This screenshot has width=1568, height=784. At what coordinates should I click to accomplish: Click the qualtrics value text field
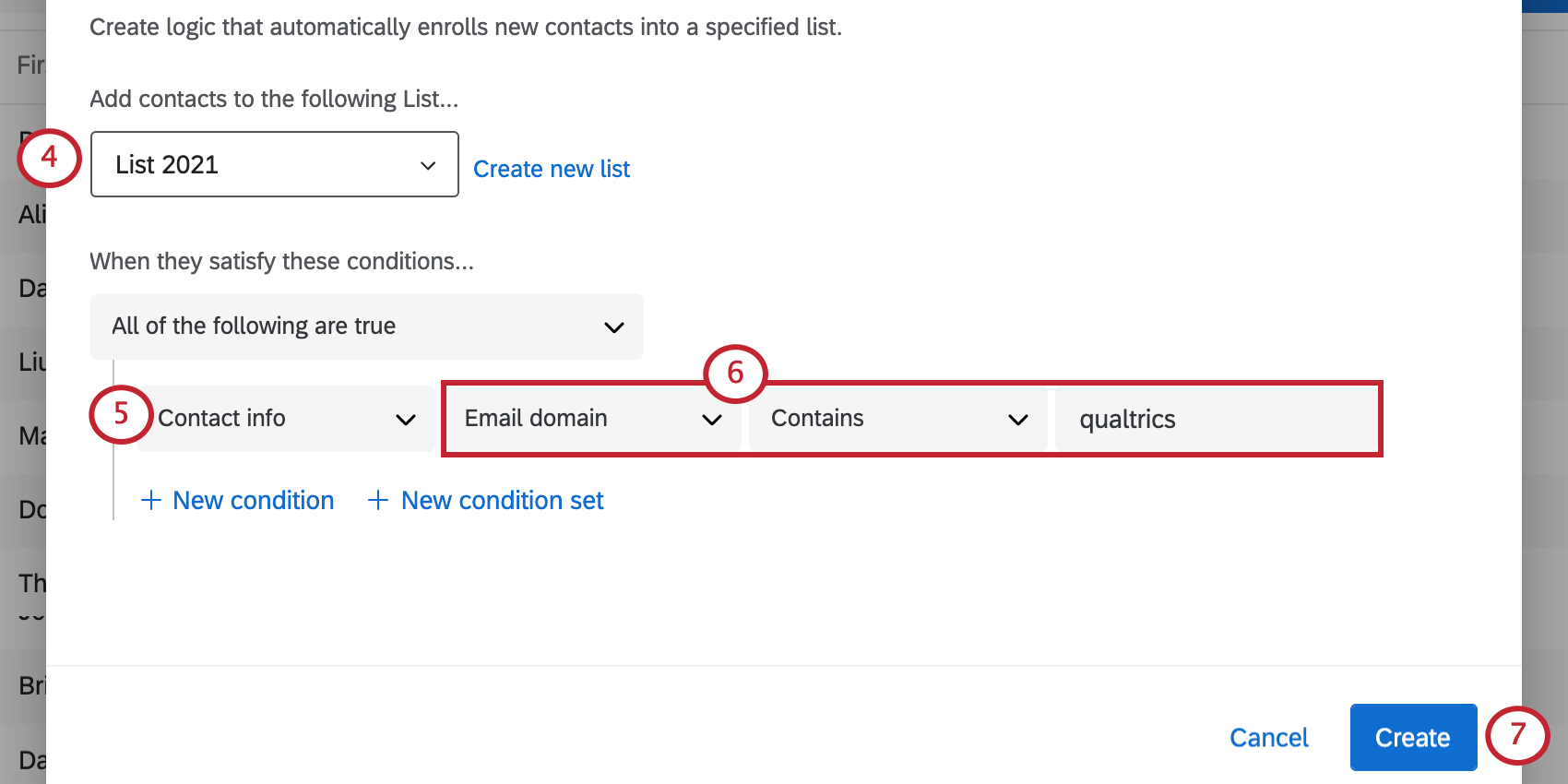[x=1216, y=419]
